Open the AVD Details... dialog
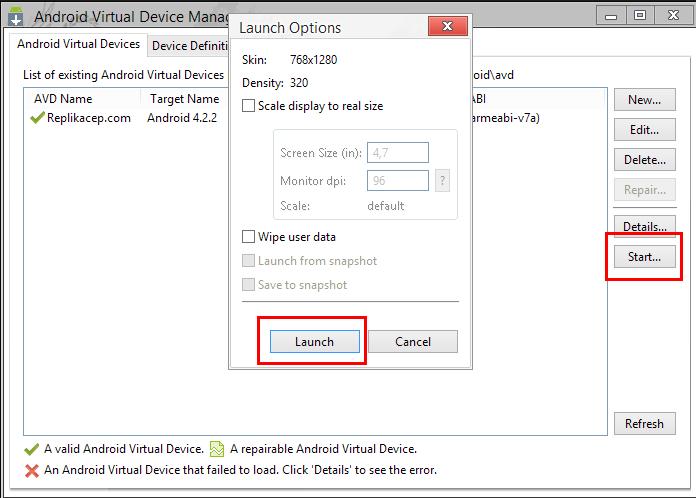 644,226
